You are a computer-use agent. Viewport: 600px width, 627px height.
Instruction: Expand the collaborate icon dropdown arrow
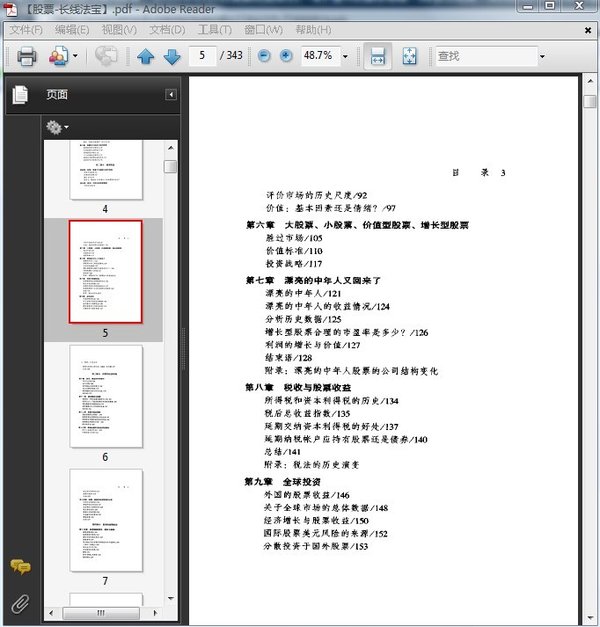[x=75, y=56]
